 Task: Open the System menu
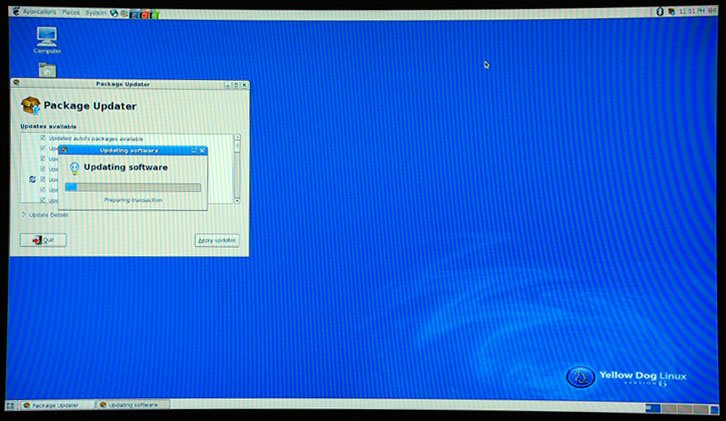[95, 11]
